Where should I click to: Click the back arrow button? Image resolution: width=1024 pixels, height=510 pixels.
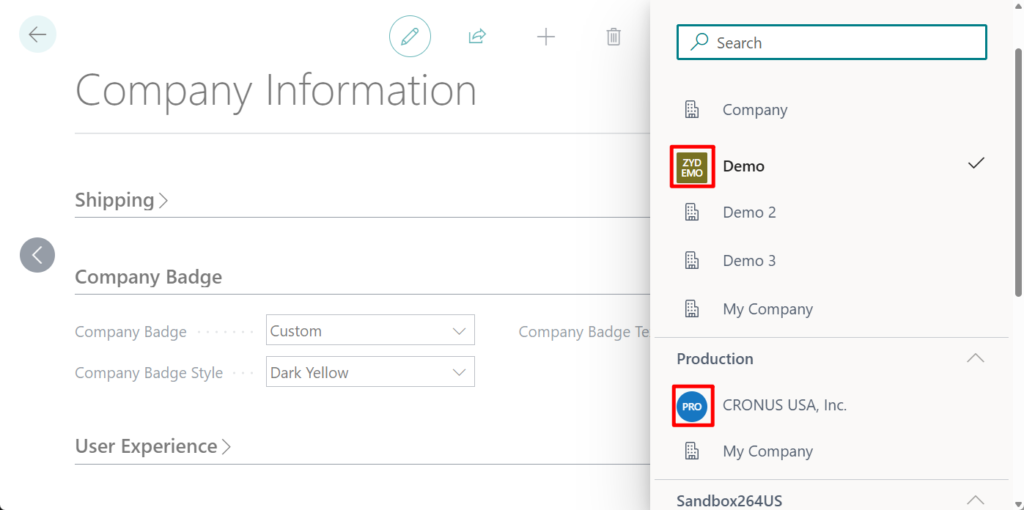point(38,35)
